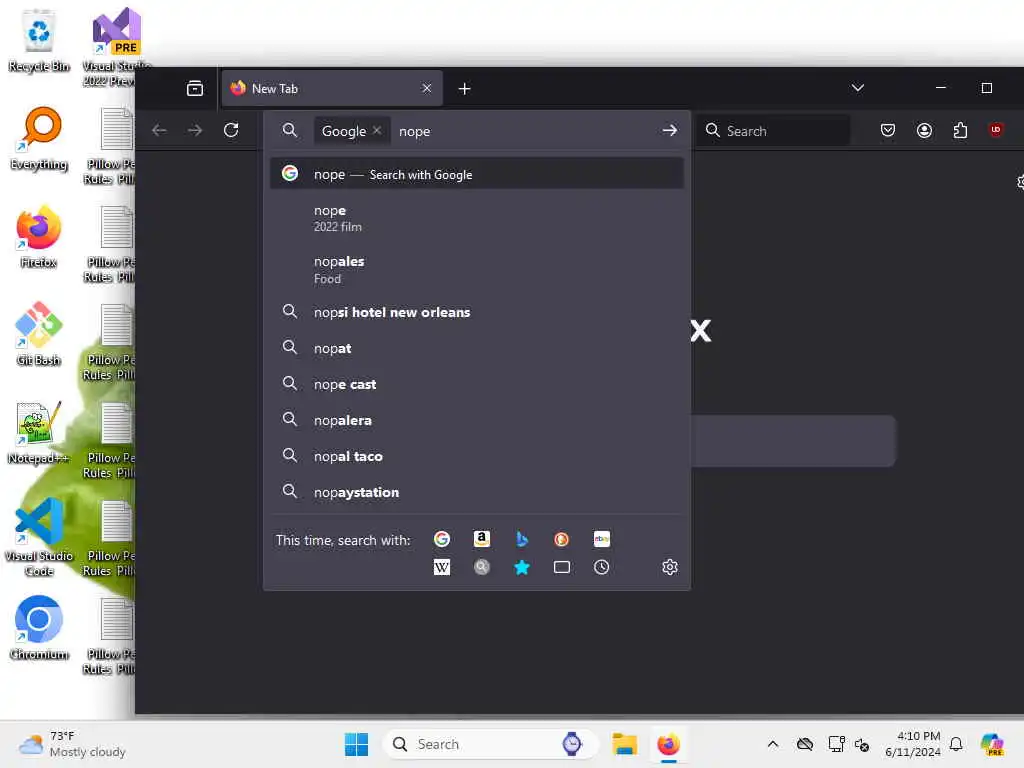This screenshot has width=1024, height=768.
Task: Click the address bar text 'nope'
Action: pyautogui.click(x=415, y=131)
